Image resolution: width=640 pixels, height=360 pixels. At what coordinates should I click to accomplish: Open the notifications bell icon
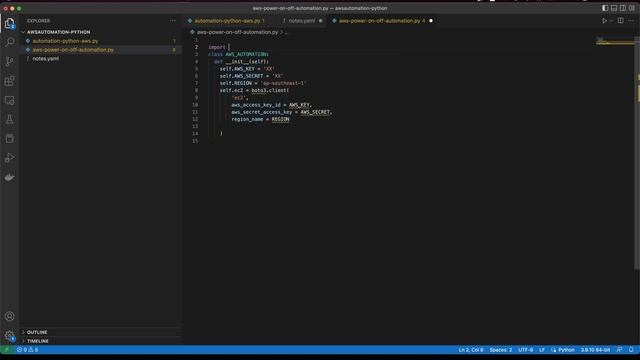point(631,350)
